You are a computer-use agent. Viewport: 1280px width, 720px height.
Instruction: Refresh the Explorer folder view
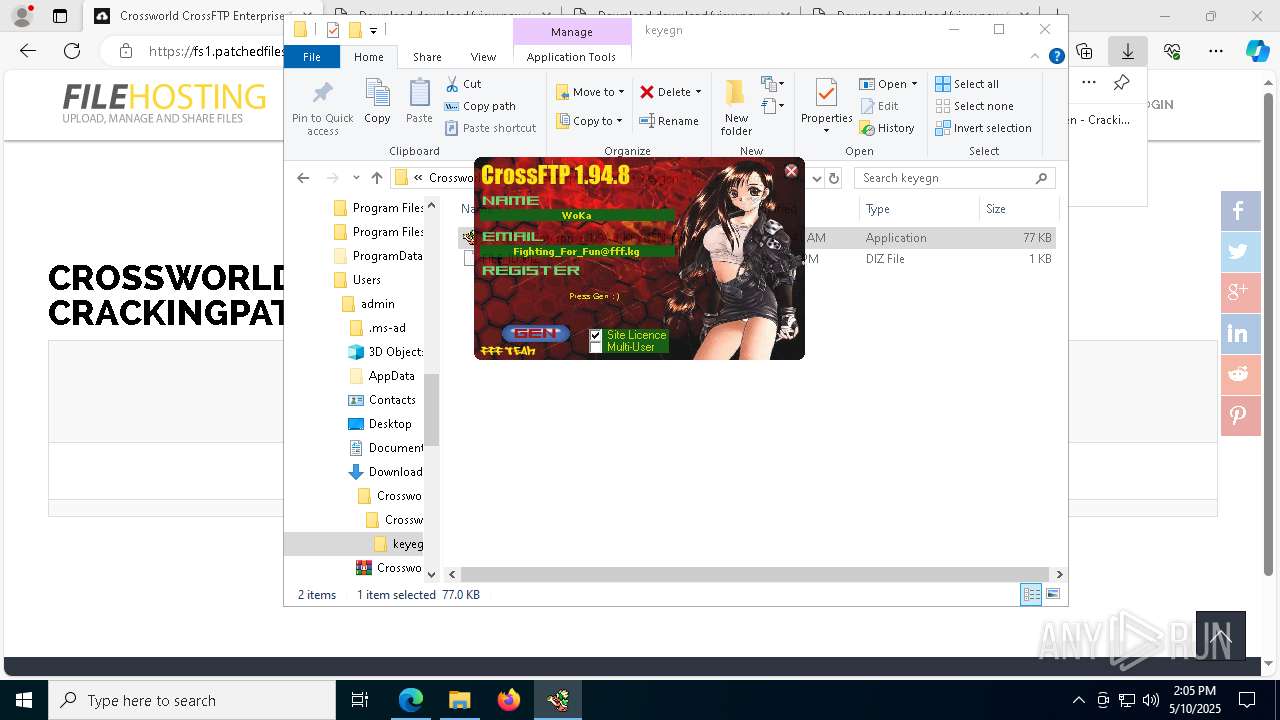pyautogui.click(x=834, y=178)
